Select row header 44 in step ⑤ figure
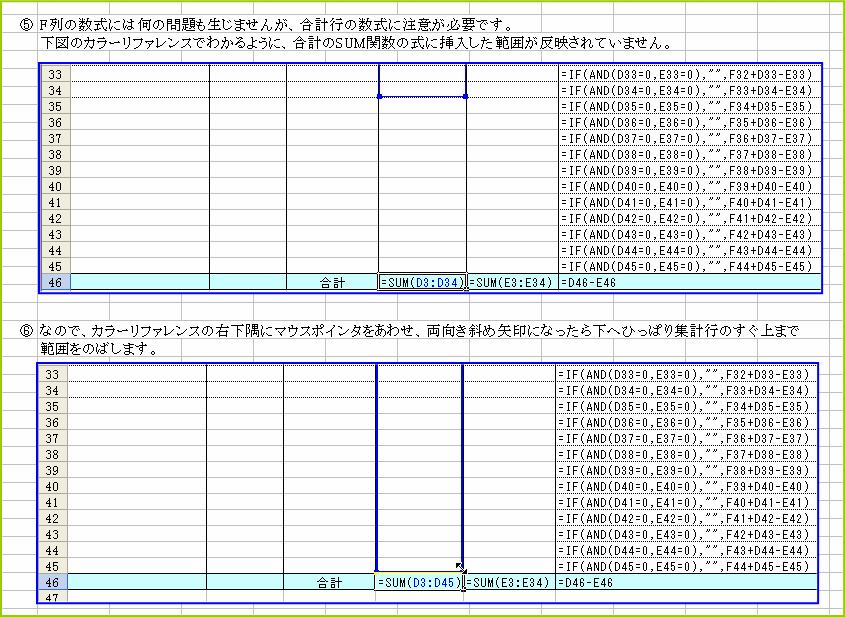Screen dimensions: 845x617 [56, 251]
